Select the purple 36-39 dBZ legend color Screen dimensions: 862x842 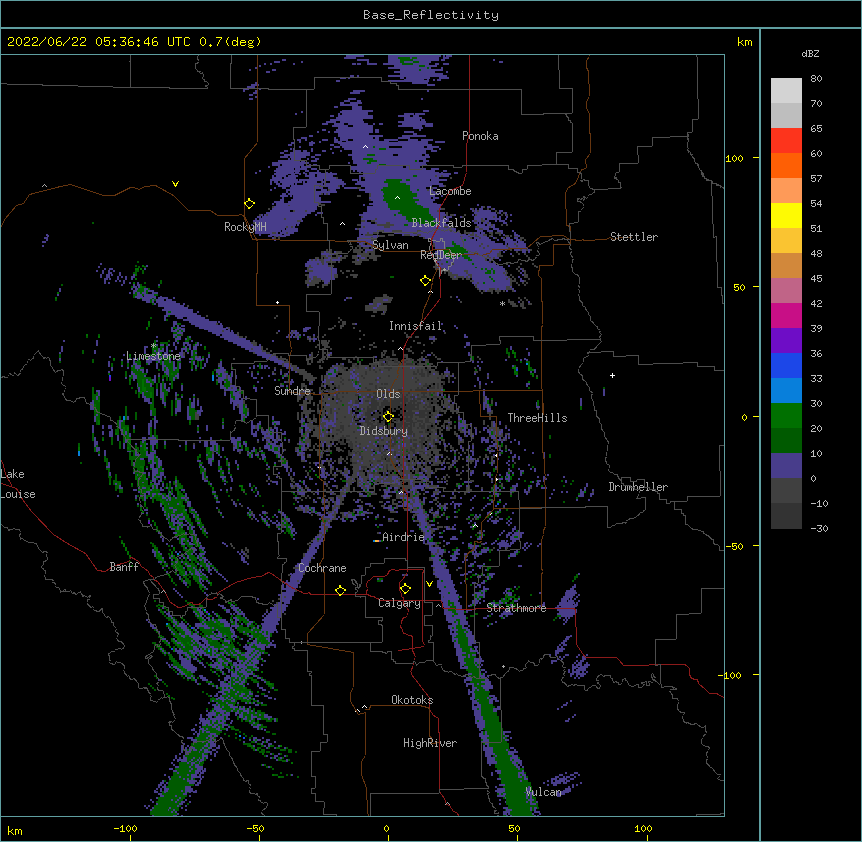click(786, 341)
